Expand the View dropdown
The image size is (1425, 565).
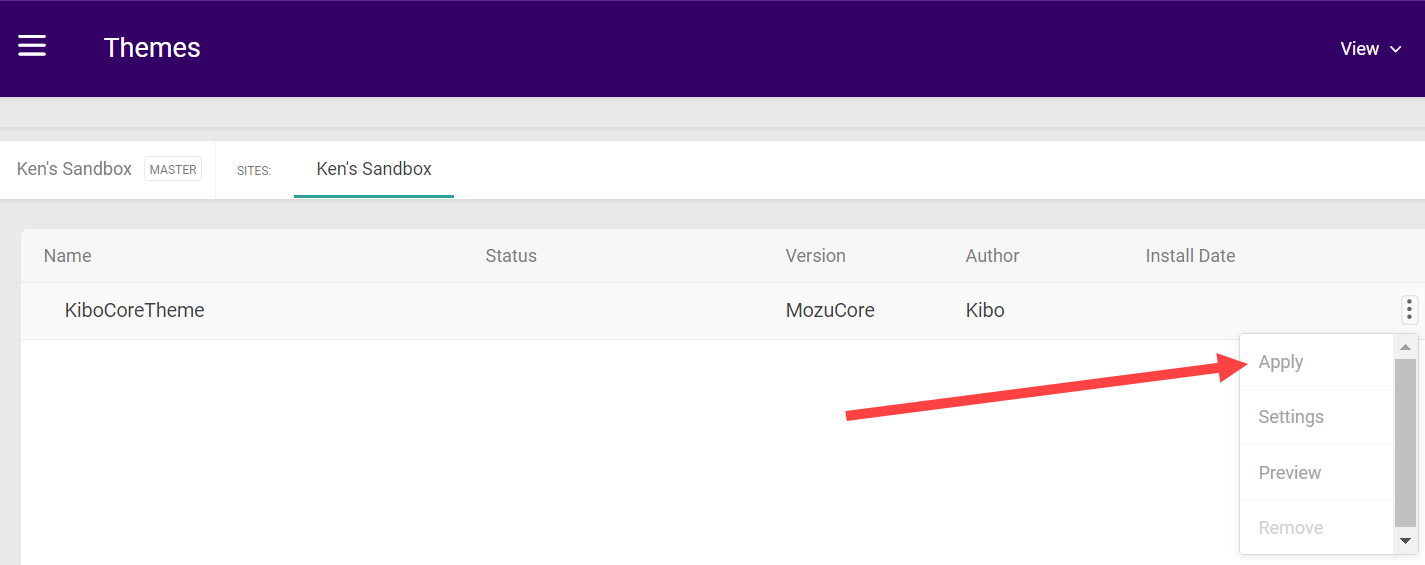(x=1371, y=48)
